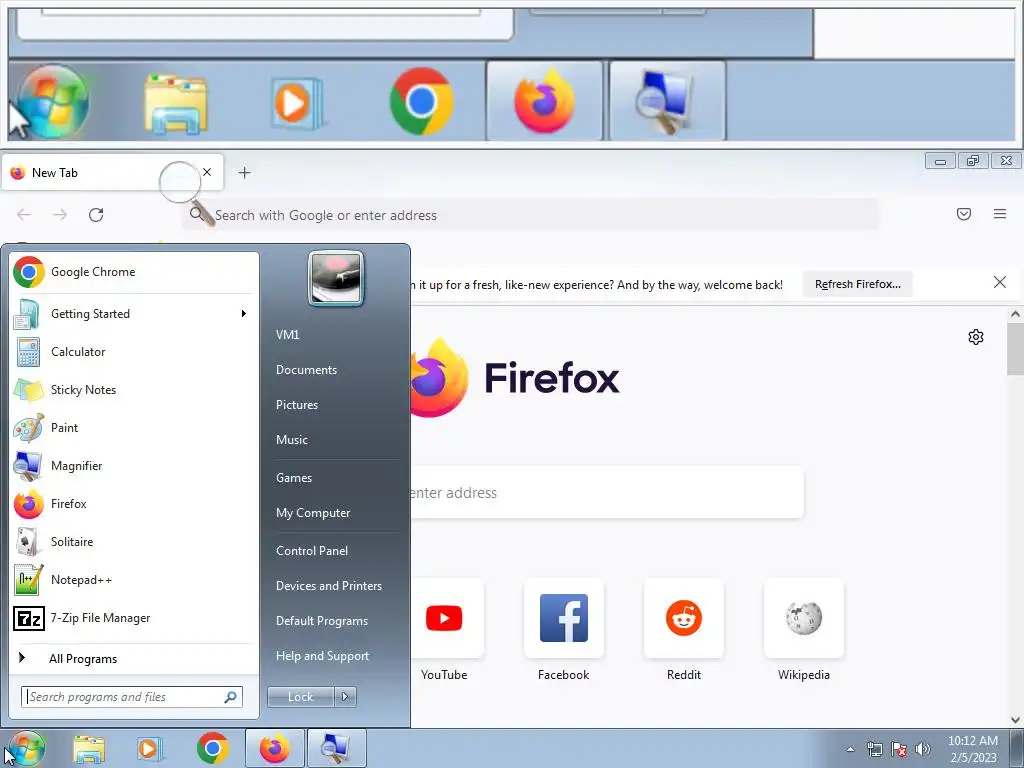Open Google Chrome from Start menu

pyautogui.click(x=133, y=272)
